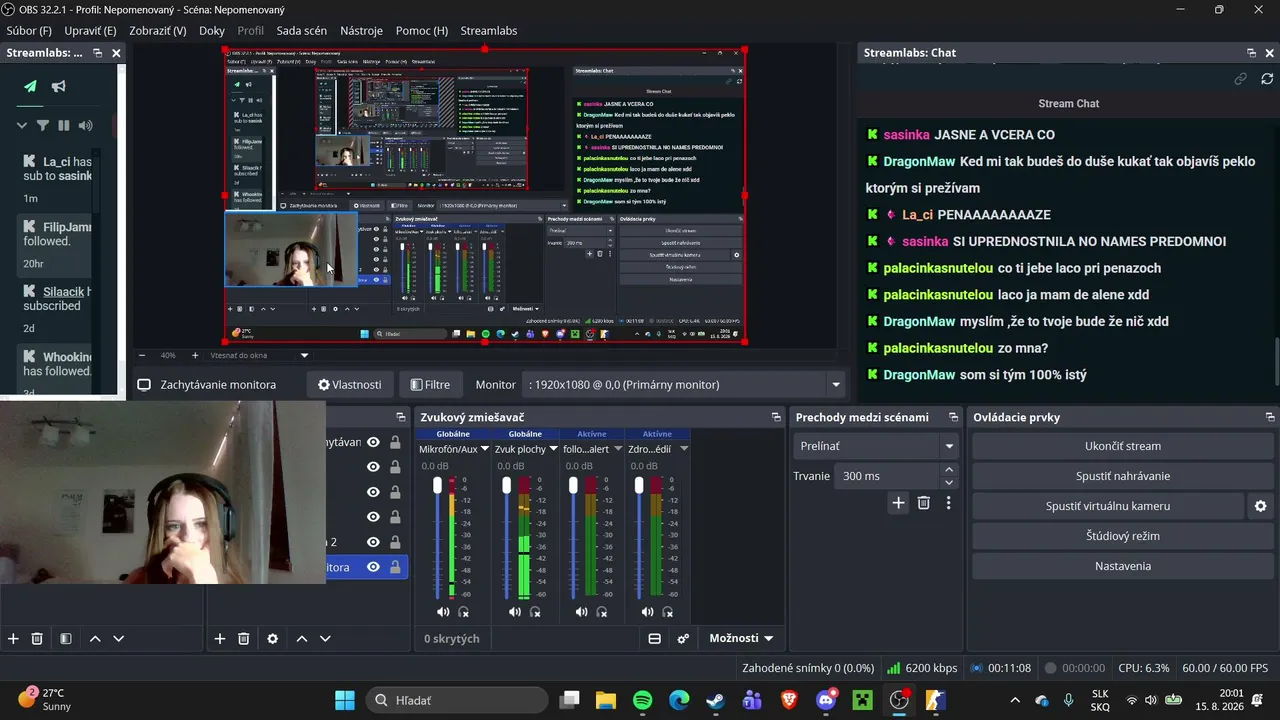Move the selected source up
The height and width of the screenshot is (720, 1280).
pyautogui.click(x=301, y=639)
